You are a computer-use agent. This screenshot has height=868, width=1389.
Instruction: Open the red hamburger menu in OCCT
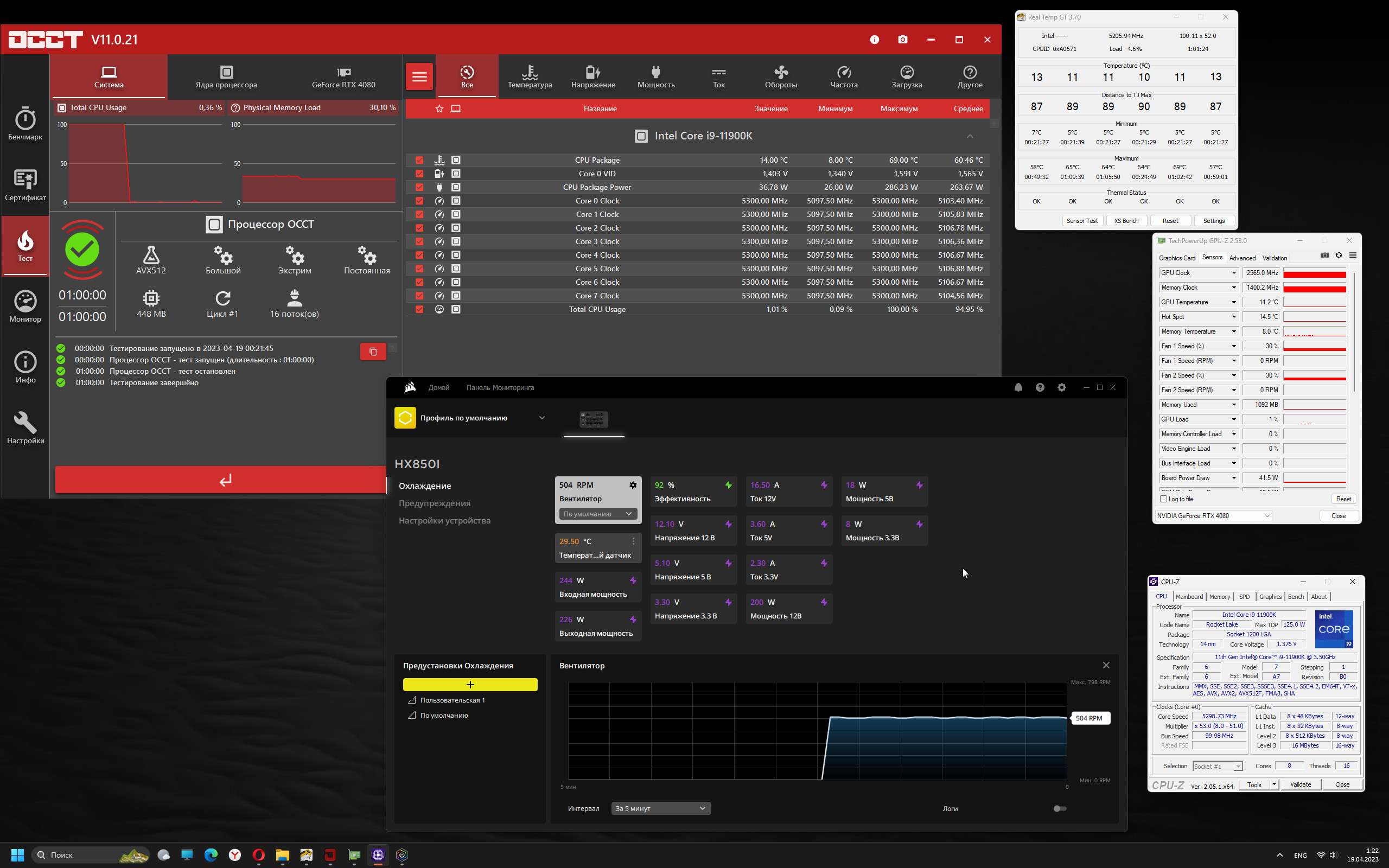(x=419, y=76)
